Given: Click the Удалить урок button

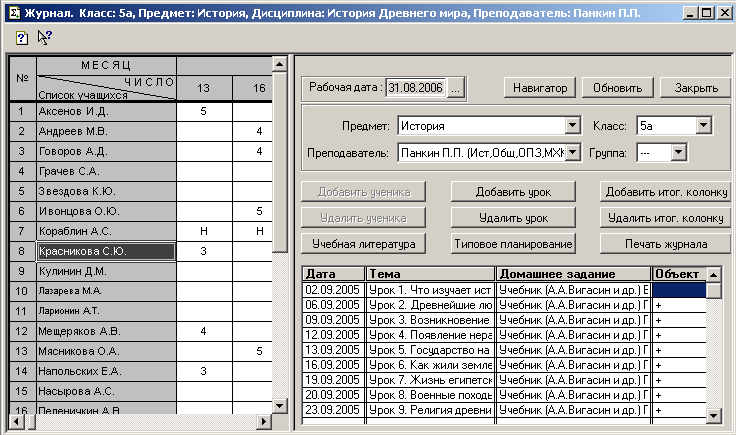Looking at the screenshot, I should [513, 218].
